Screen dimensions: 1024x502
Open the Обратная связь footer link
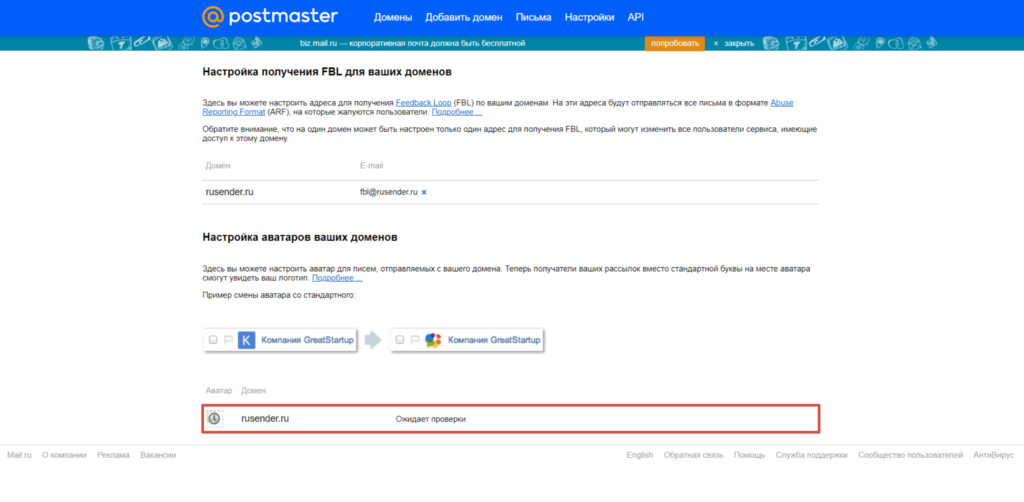694,455
